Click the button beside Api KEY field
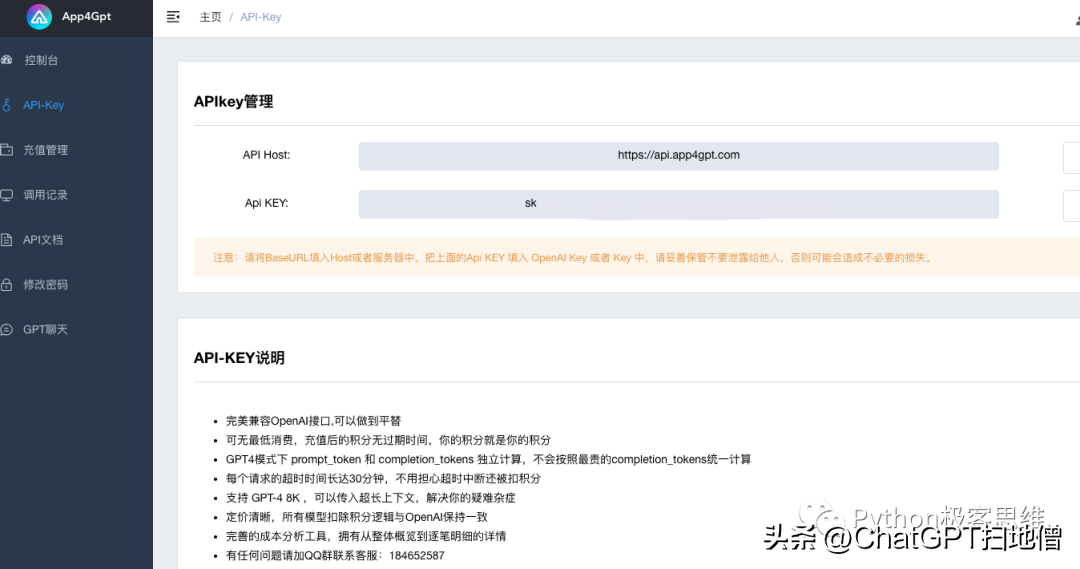 [1072, 206]
